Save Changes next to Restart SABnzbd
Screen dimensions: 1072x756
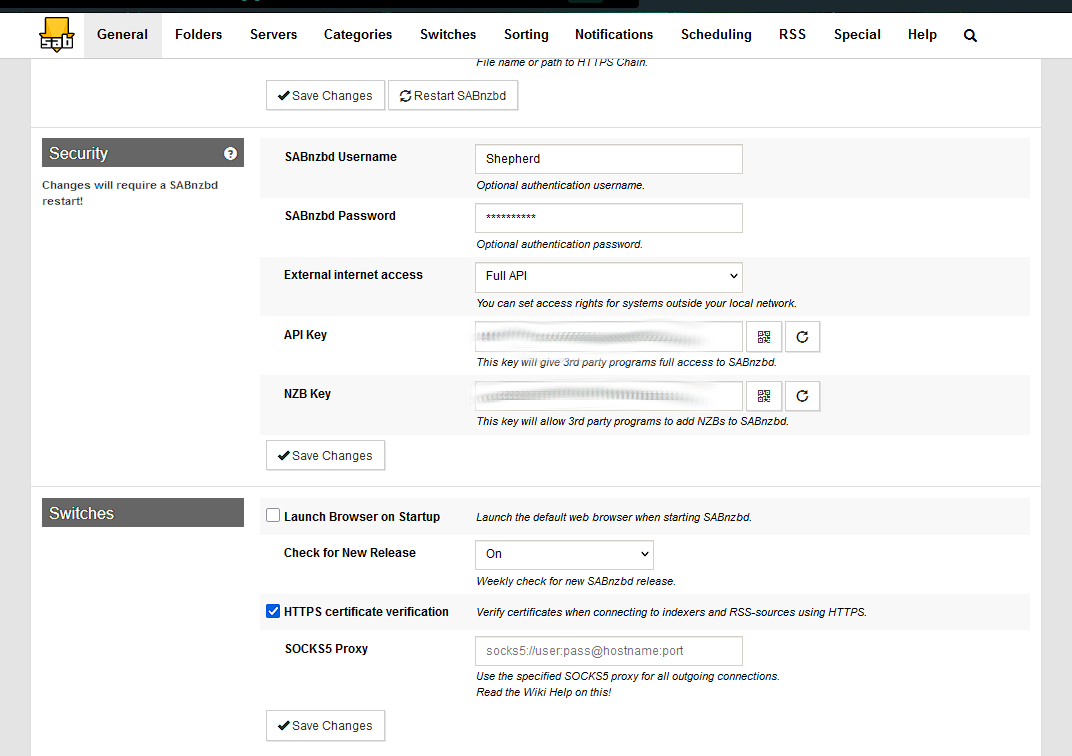tap(325, 96)
